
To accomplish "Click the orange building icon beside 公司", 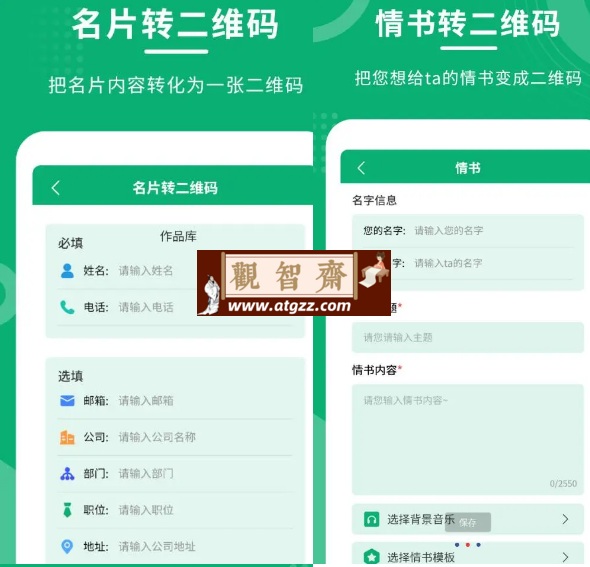I will click(67, 437).
